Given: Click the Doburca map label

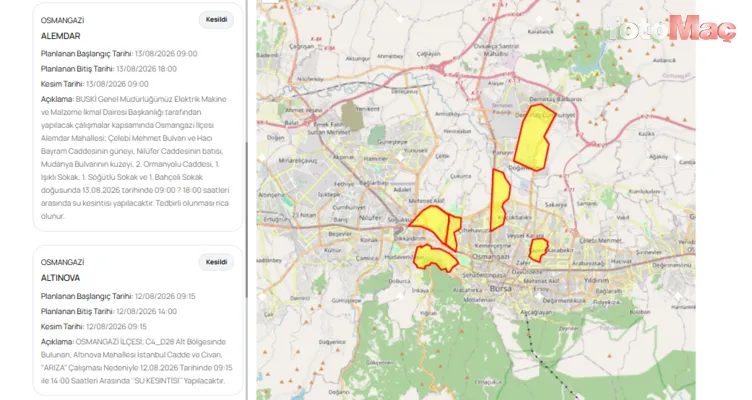Looking at the screenshot, I should click(x=400, y=282).
